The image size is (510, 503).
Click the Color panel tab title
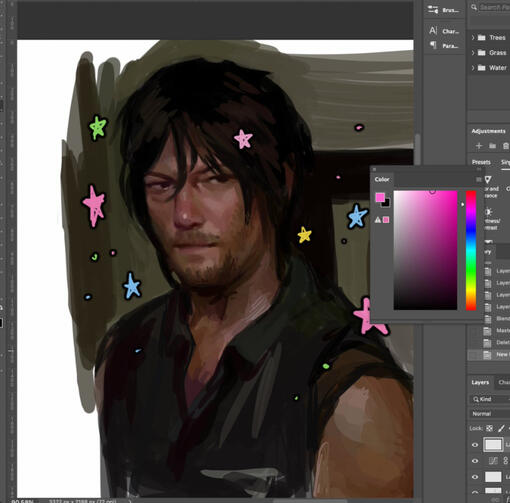pyautogui.click(x=382, y=180)
